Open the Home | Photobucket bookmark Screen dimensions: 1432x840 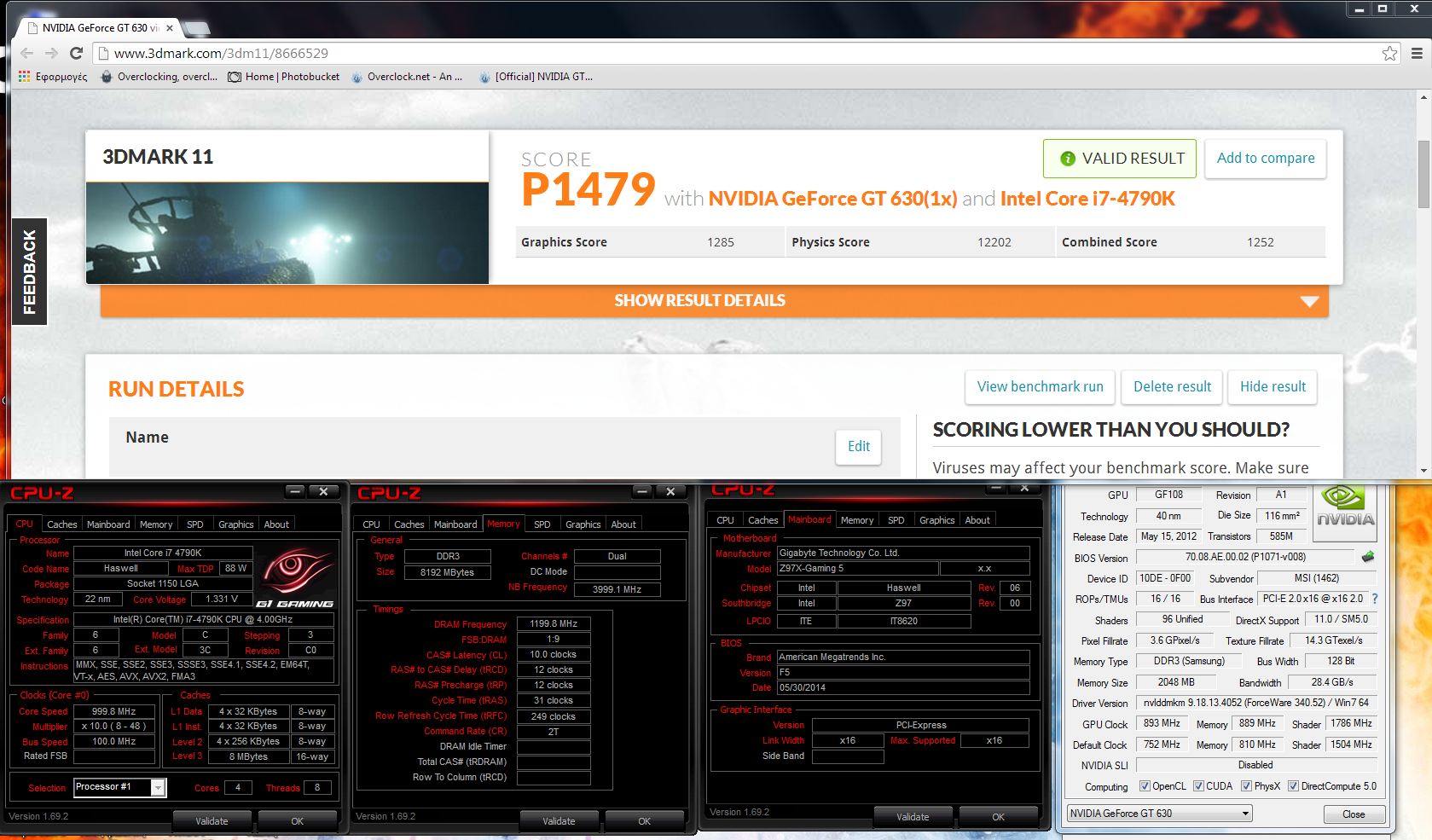pos(283,77)
